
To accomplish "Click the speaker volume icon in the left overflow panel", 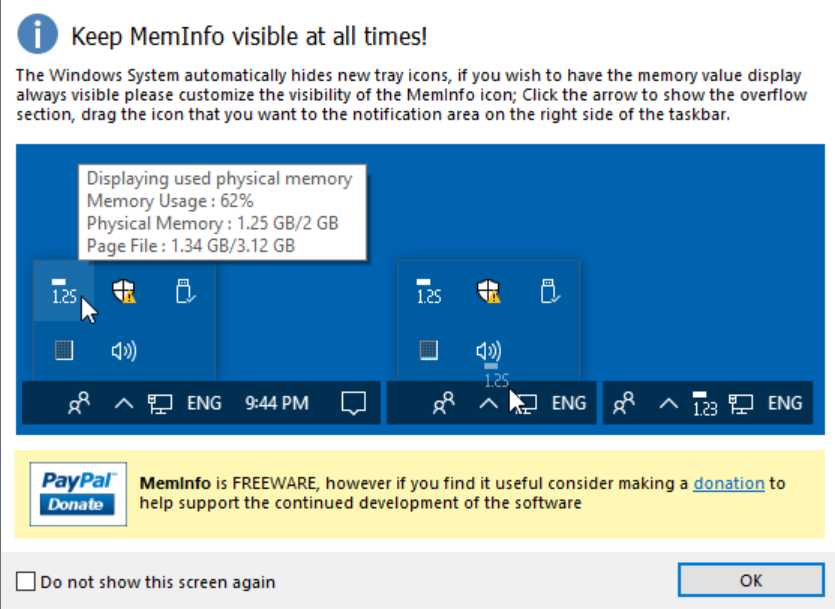I will (x=124, y=351).
